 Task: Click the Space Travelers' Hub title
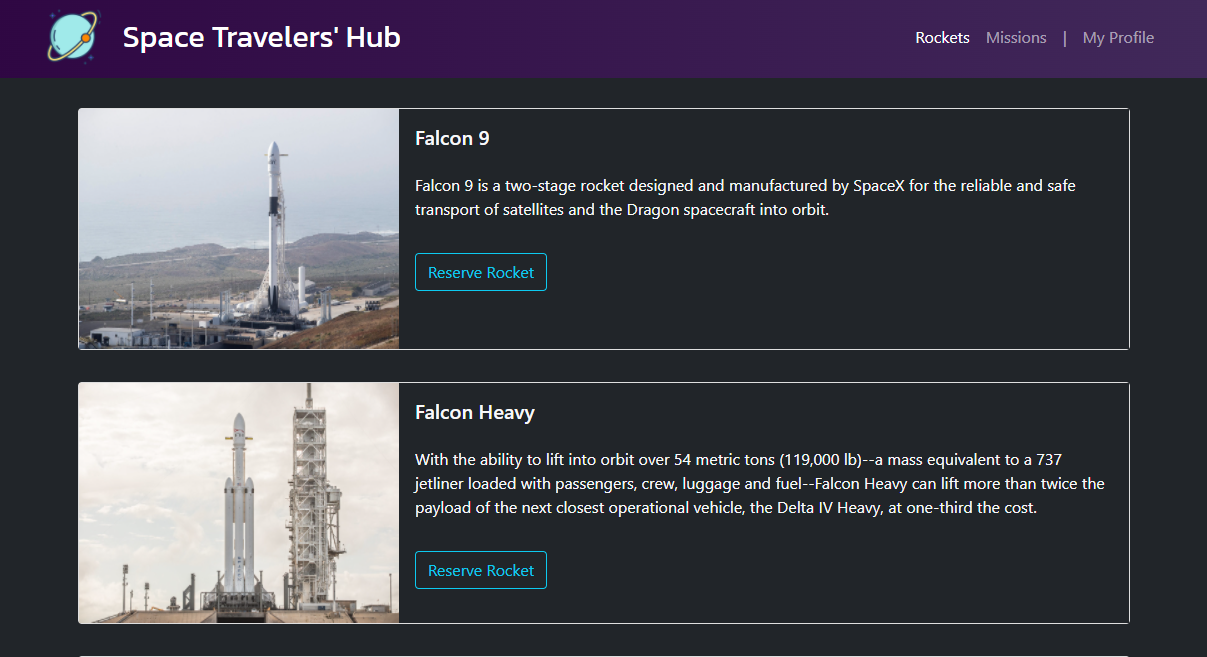click(261, 37)
